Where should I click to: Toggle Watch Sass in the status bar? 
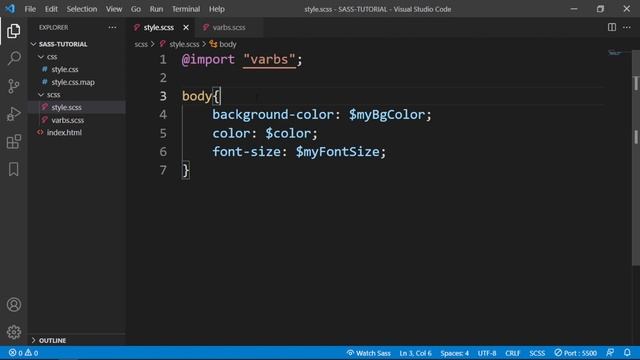[369, 353]
